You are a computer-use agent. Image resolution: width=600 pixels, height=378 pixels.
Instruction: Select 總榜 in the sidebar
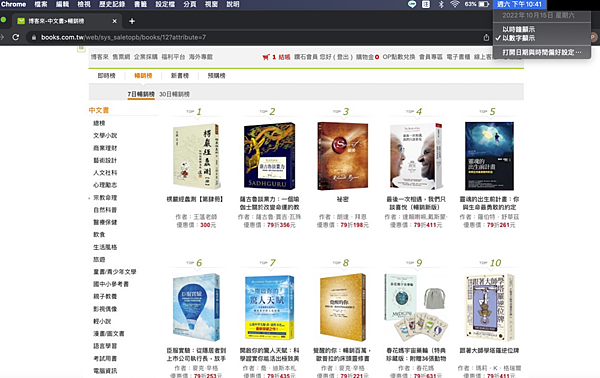[x=99, y=123]
